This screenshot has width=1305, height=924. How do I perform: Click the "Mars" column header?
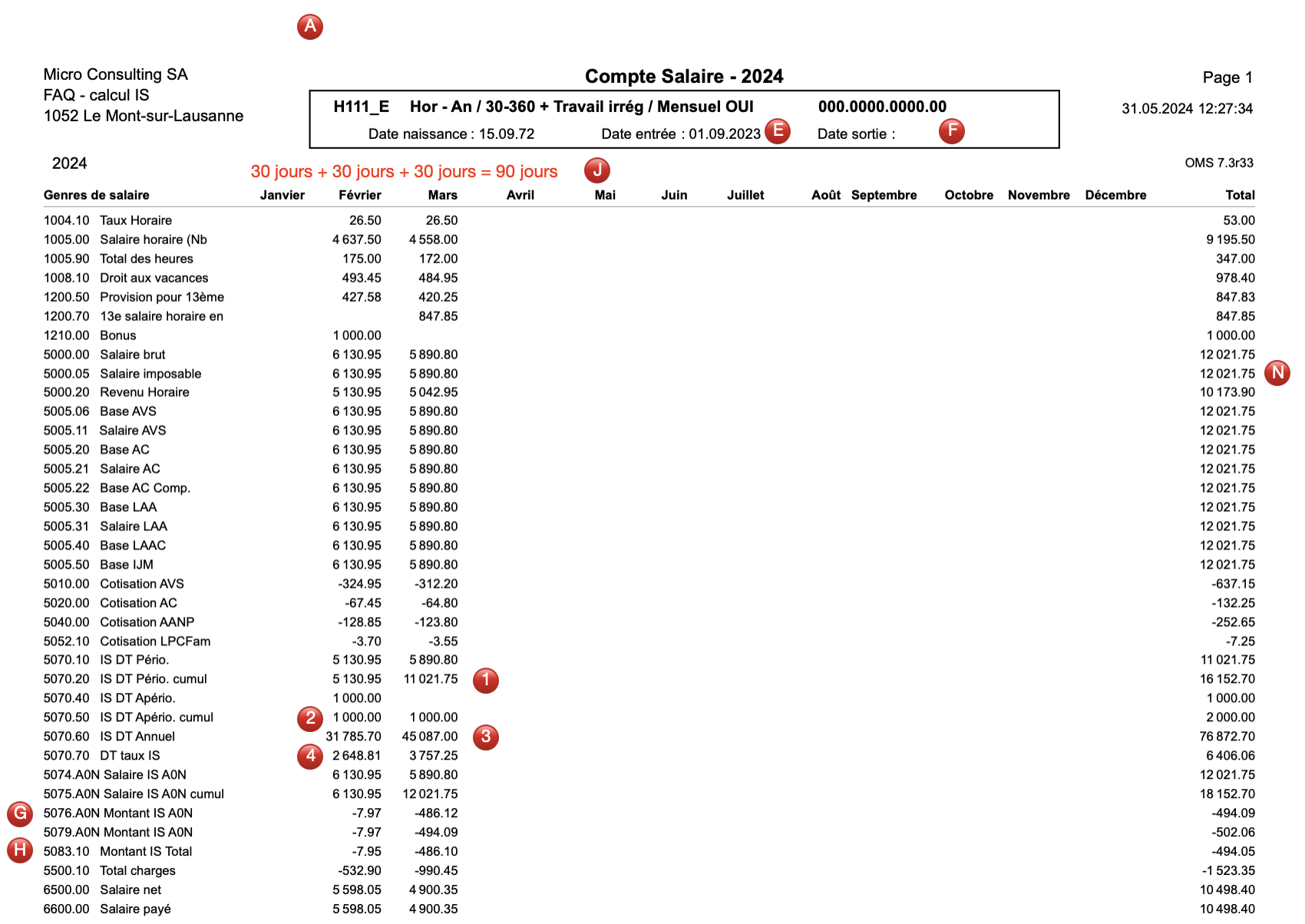coord(443,195)
